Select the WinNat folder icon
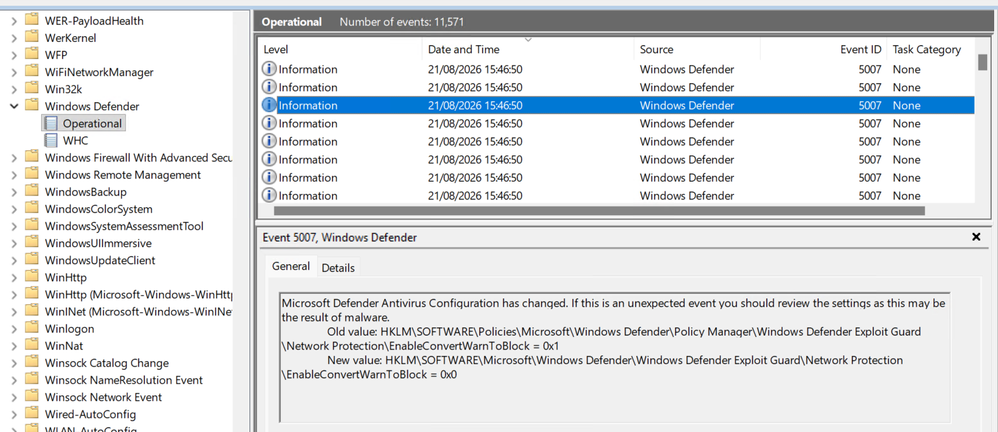Image resolution: width=998 pixels, height=432 pixels. [x=31, y=345]
